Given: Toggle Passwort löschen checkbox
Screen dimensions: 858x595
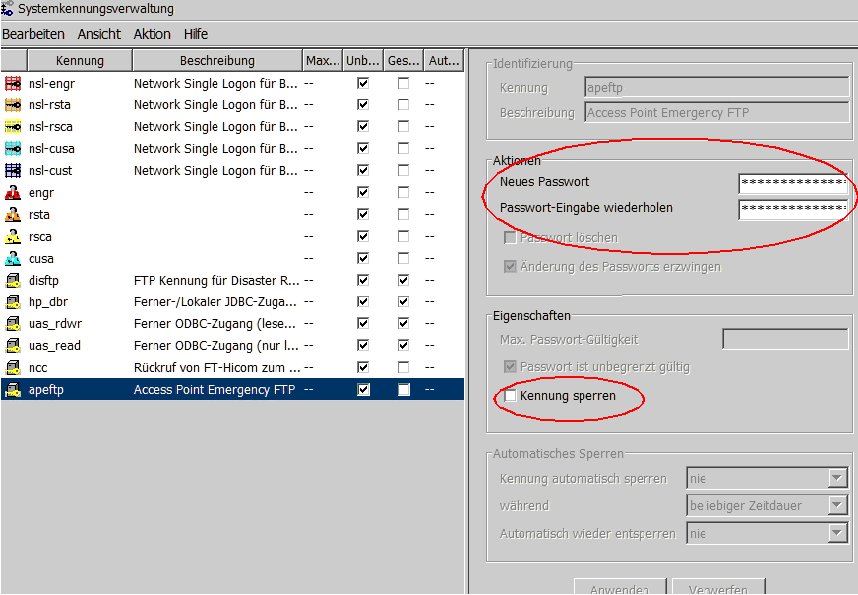Looking at the screenshot, I should click(510, 238).
